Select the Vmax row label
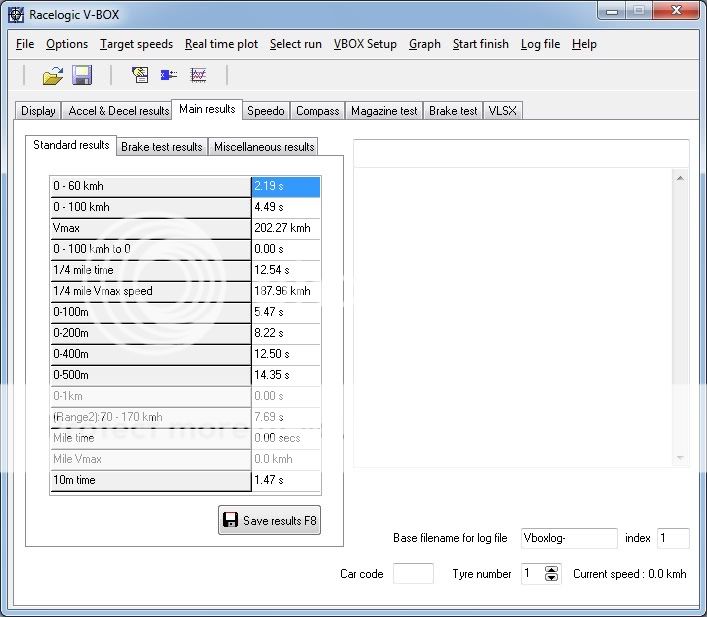The image size is (707, 617). click(150, 228)
